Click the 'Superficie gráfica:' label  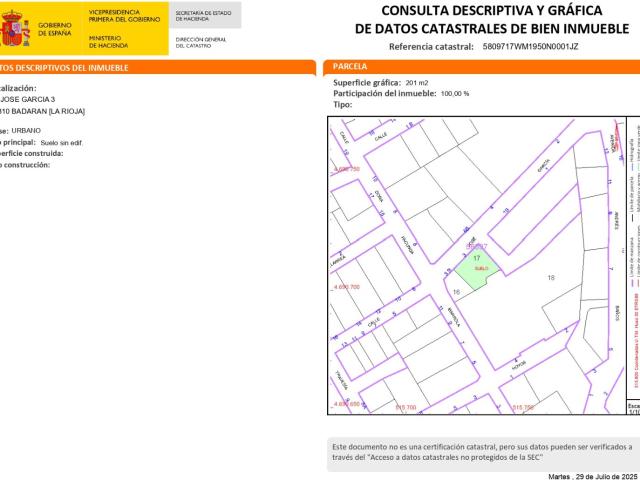[x=367, y=82]
